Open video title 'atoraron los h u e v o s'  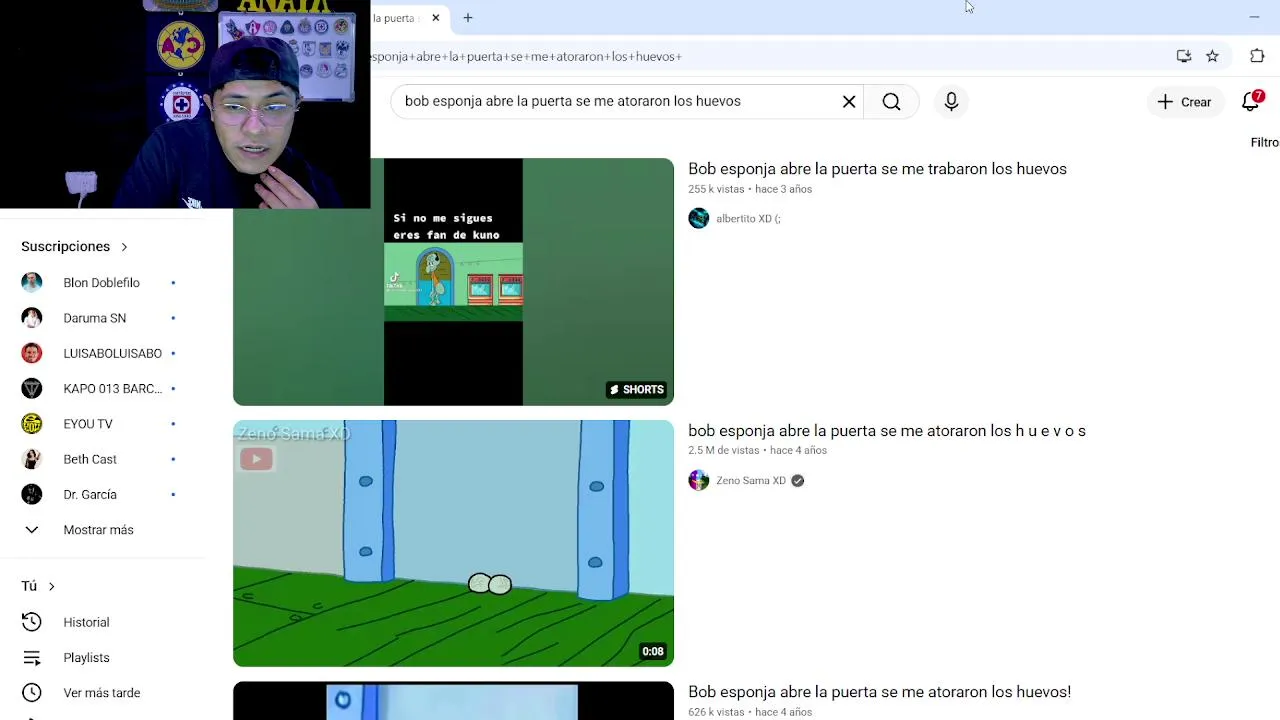click(x=887, y=431)
